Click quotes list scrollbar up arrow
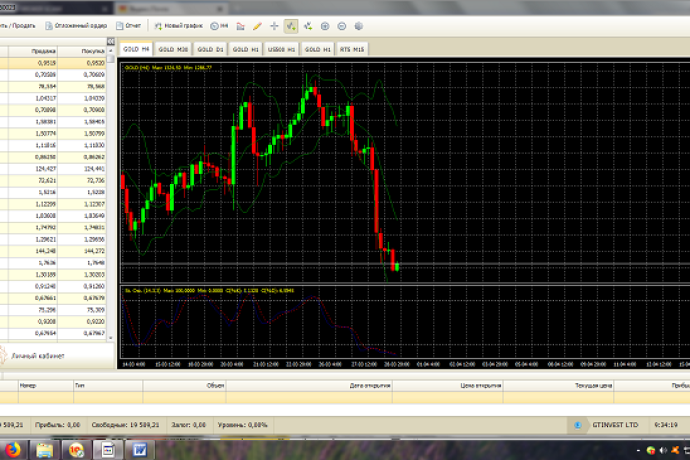The width and height of the screenshot is (690, 460). (110, 51)
